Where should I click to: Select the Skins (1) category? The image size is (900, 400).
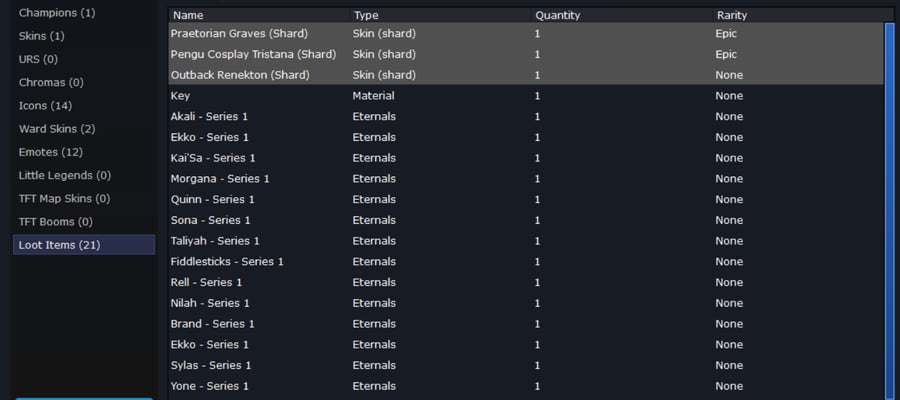click(84, 36)
